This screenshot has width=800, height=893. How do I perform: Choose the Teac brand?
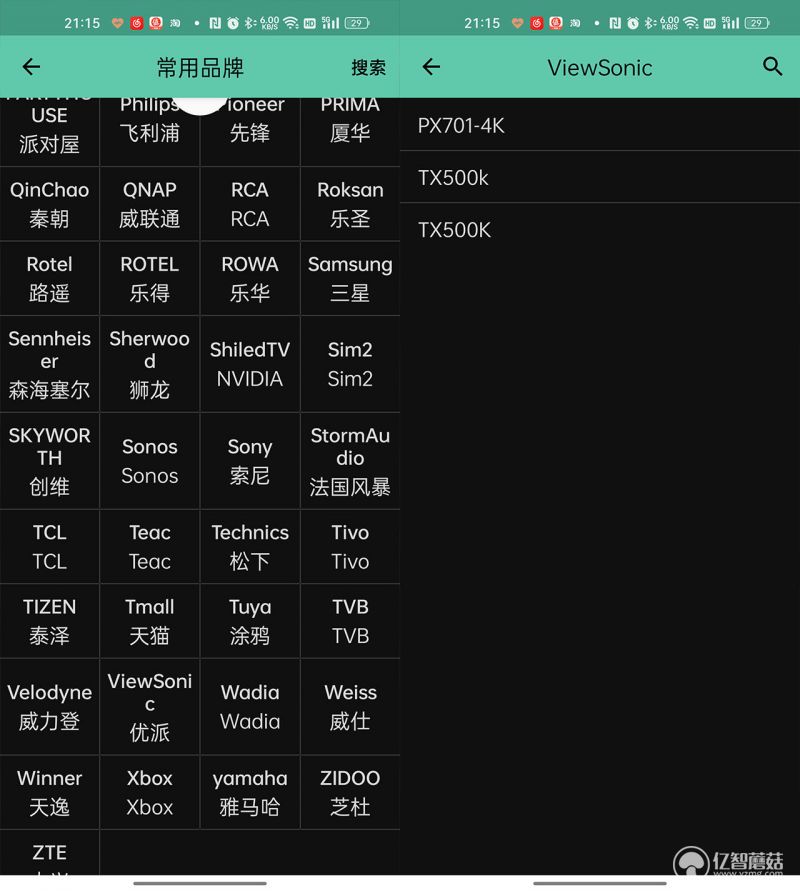pos(150,547)
